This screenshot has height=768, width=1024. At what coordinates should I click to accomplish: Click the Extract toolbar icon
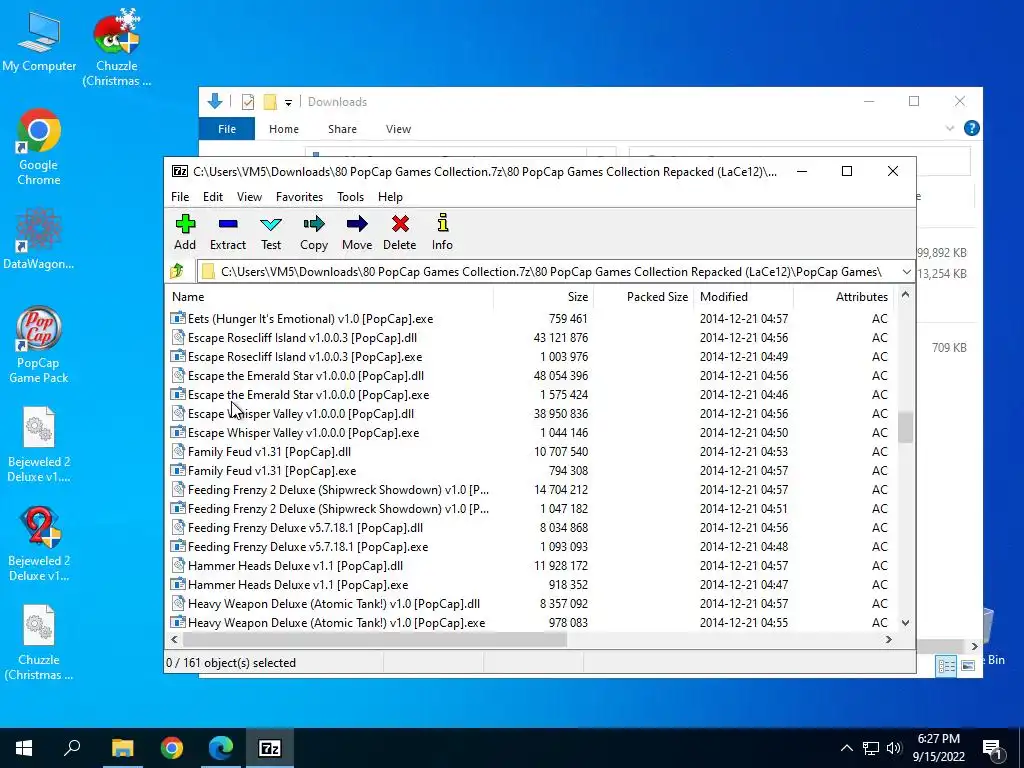point(228,232)
